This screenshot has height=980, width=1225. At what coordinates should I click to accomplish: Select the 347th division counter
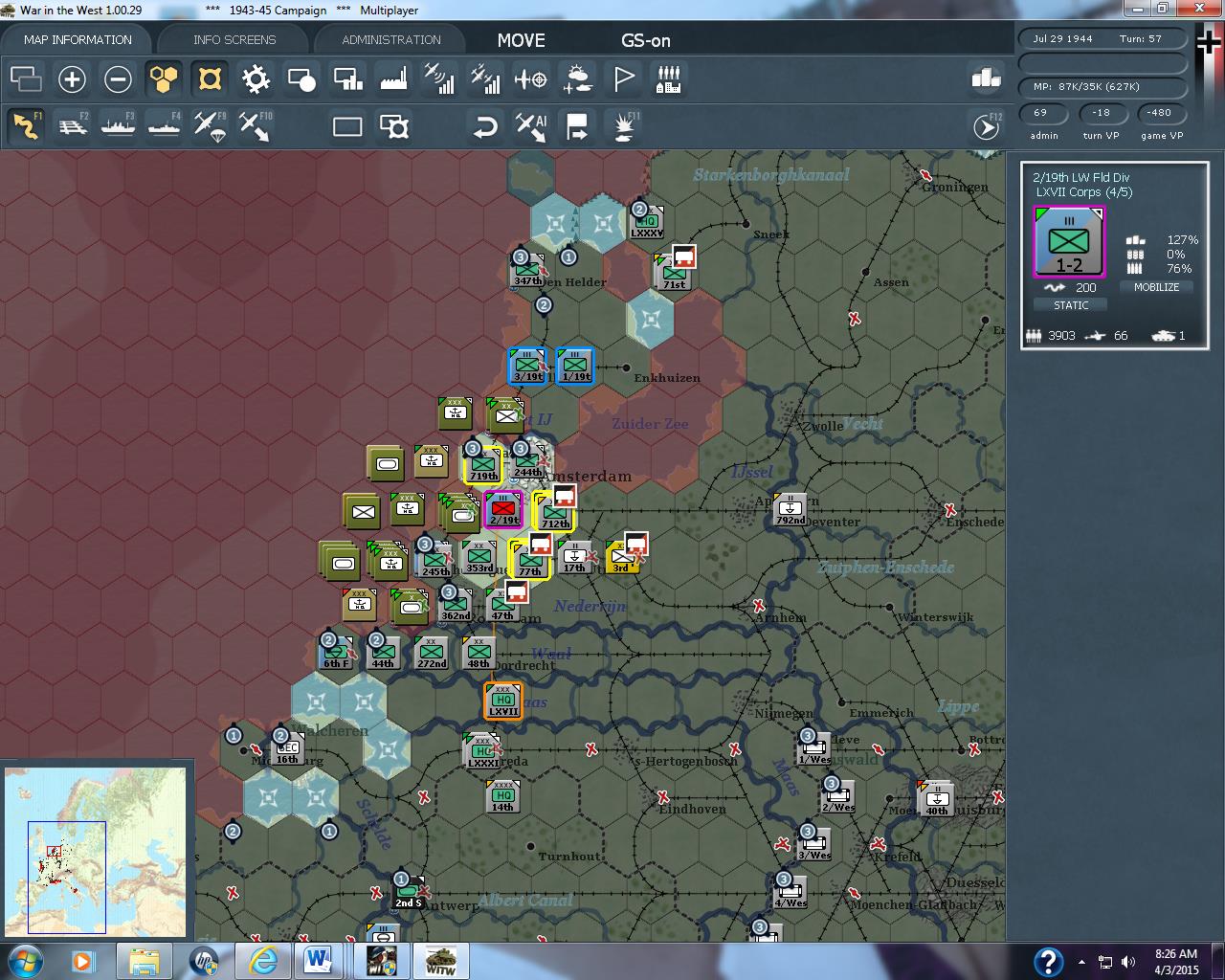[527, 271]
